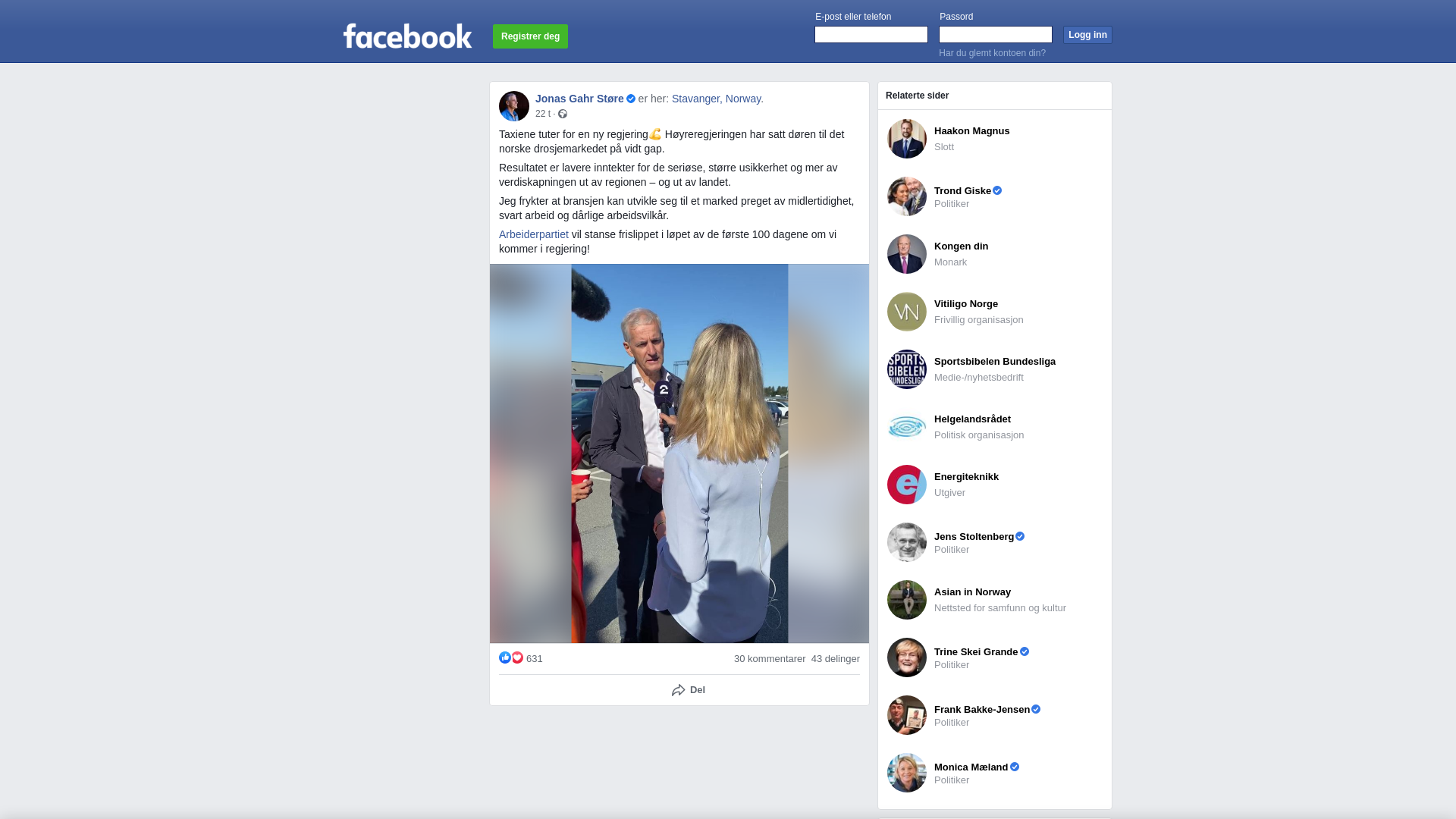1456x819 pixels.
Task: Click the public globe privacy icon
Action: [x=563, y=114]
